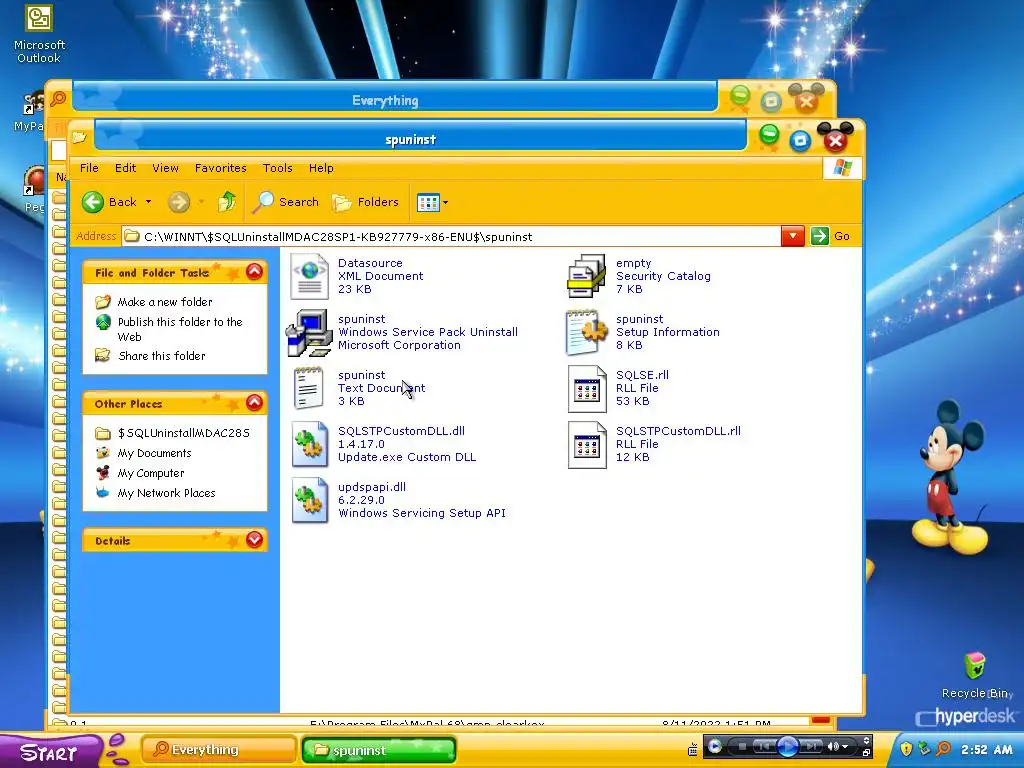Click Share this folder
The image size is (1024, 768).
click(x=150, y=355)
